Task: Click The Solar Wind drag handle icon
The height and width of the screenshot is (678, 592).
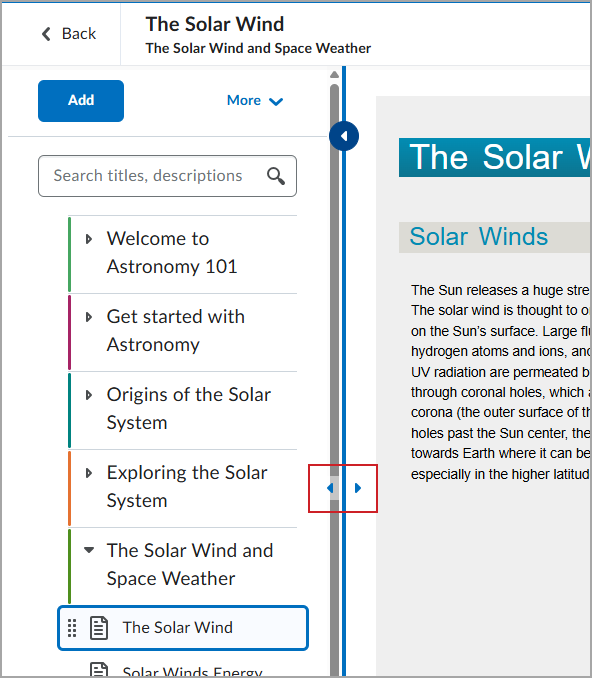Action: click(72, 628)
